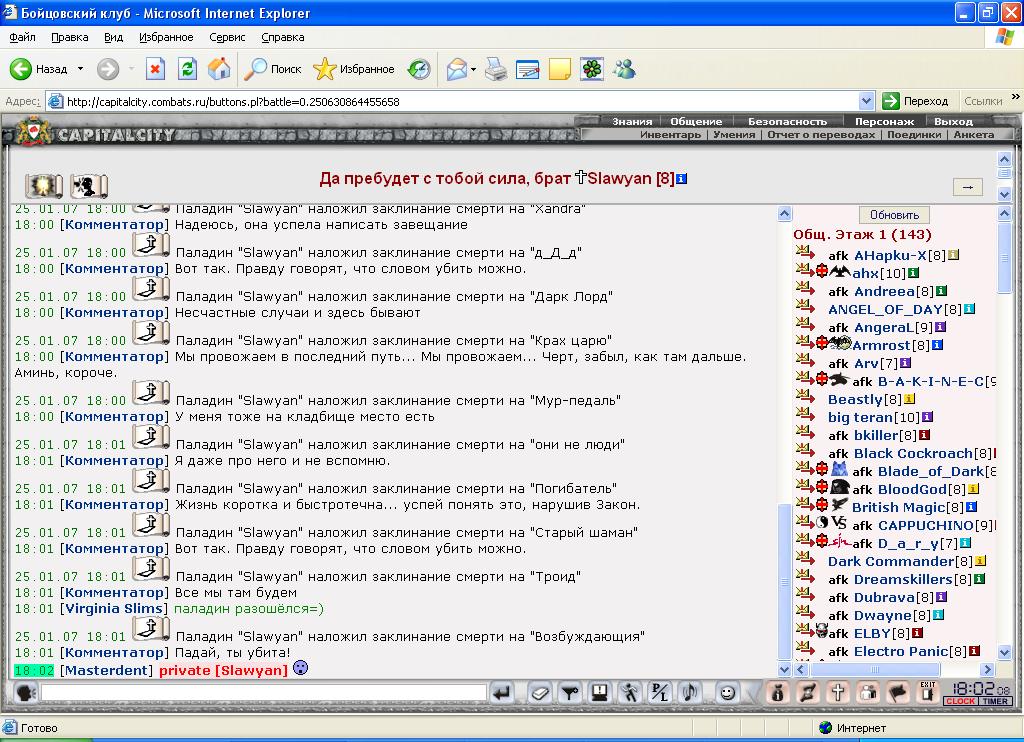1024x742 pixels.
Task: Open the Общение game tab
Action: [x=696, y=121]
